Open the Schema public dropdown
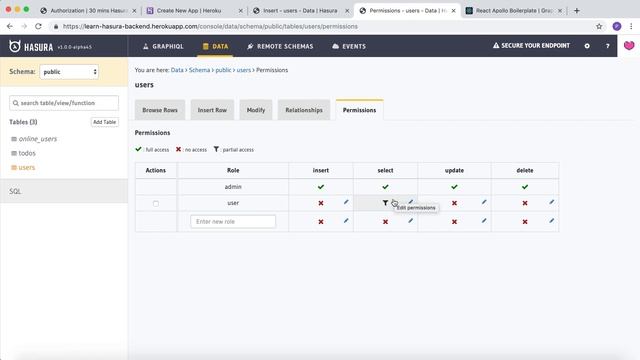This screenshot has height=360, width=640. point(69,72)
